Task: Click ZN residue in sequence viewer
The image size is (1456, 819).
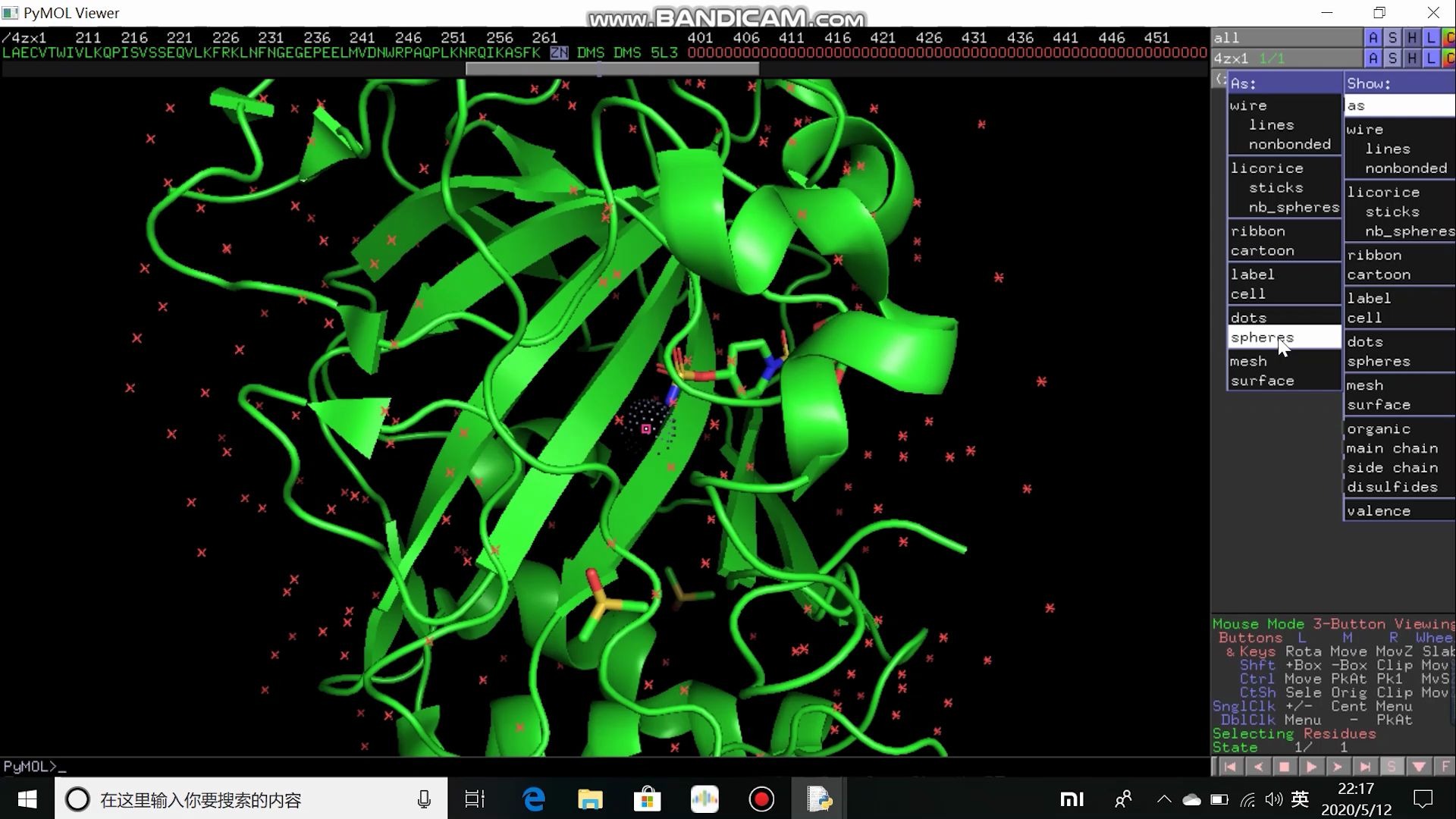Action: point(559,52)
